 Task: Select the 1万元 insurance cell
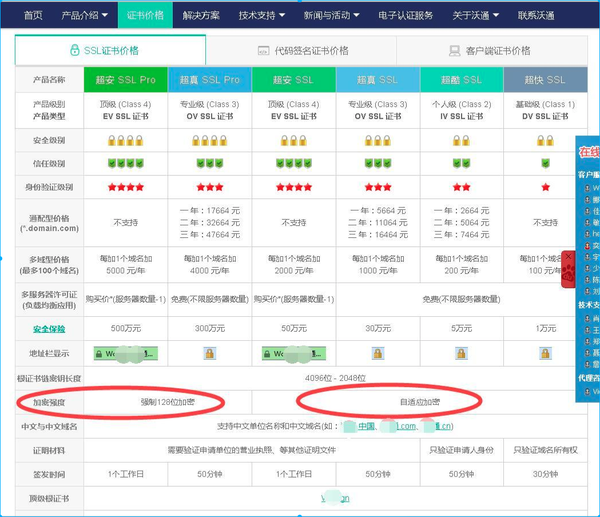click(545, 328)
